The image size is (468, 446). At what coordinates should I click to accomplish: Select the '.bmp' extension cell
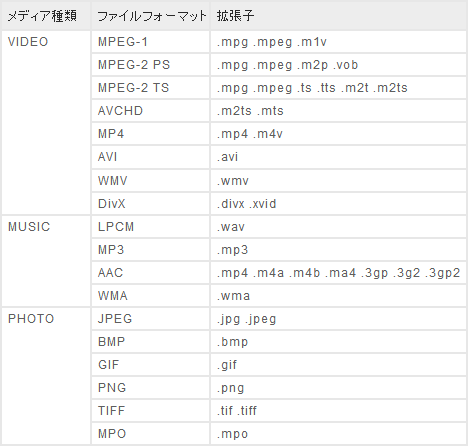pos(338,342)
